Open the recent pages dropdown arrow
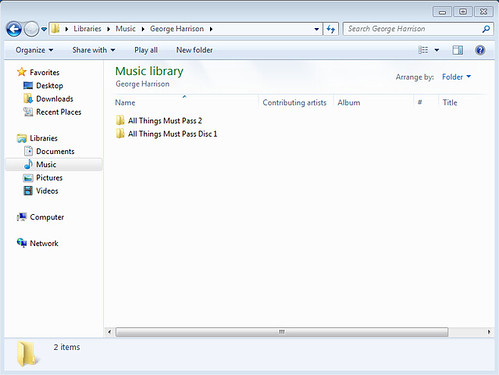The width and height of the screenshot is (499, 375). 44,29
